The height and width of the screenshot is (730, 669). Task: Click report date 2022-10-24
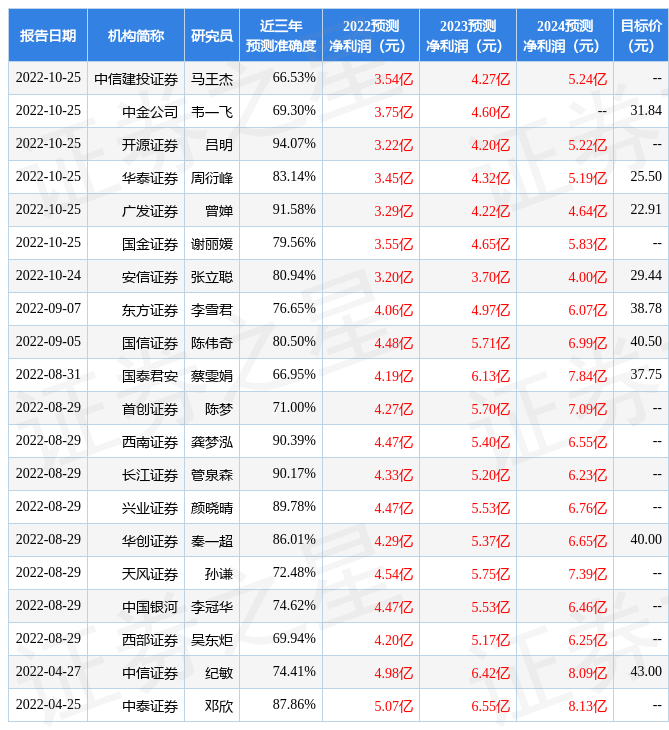click(48, 276)
